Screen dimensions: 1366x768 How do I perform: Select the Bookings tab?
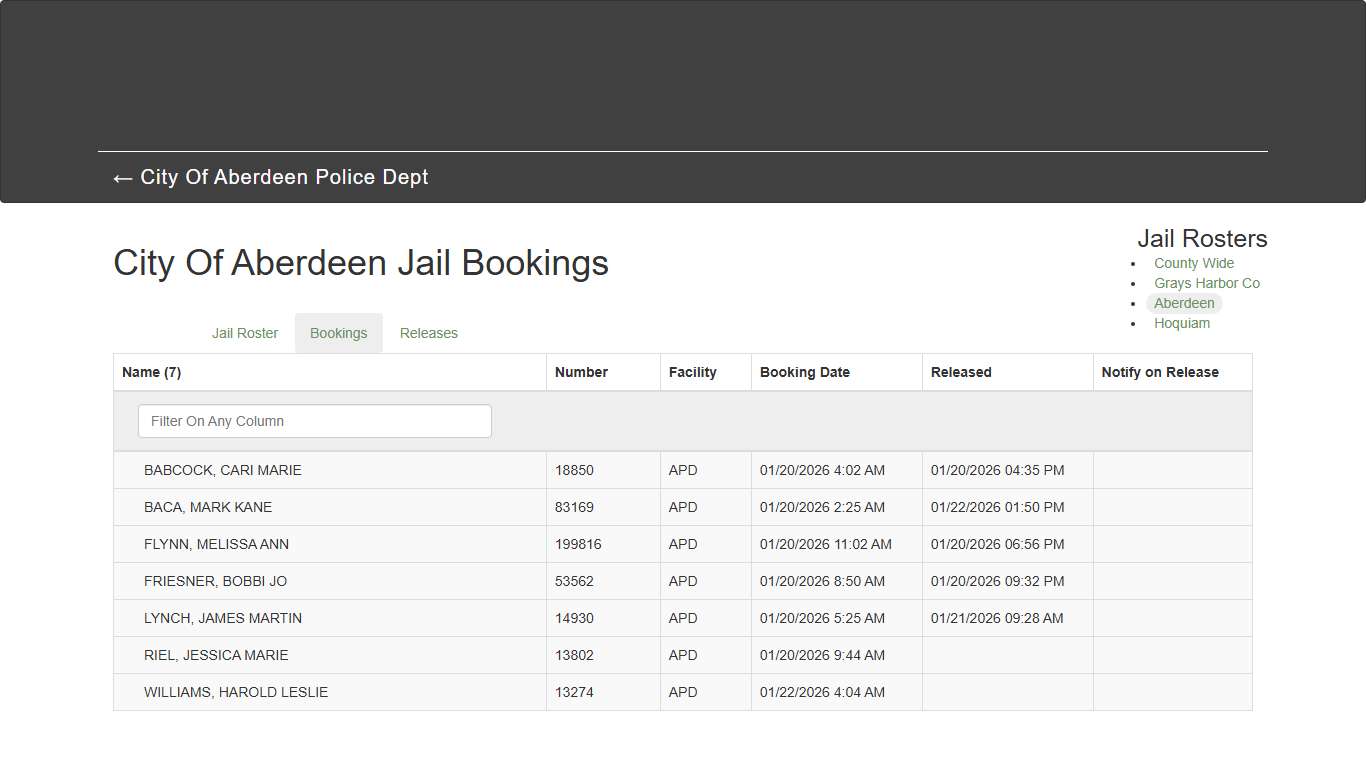pyautogui.click(x=338, y=332)
